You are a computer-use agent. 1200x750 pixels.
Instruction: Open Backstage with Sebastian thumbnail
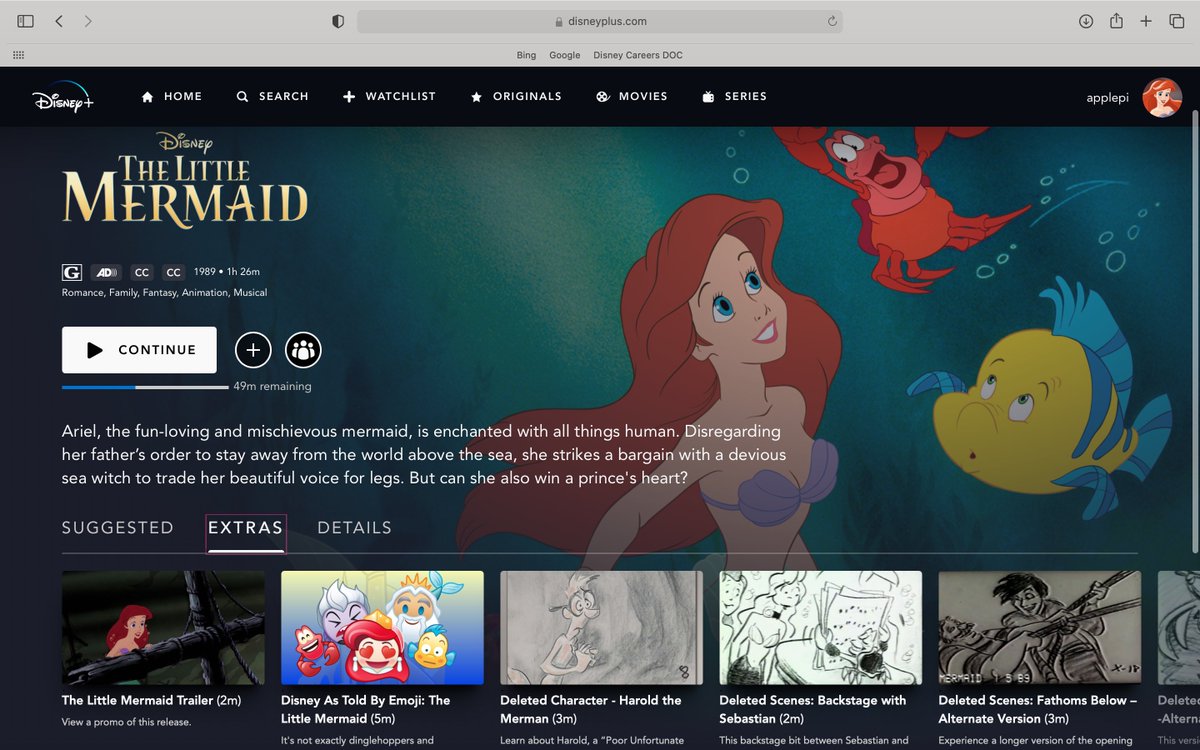(820, 628)
